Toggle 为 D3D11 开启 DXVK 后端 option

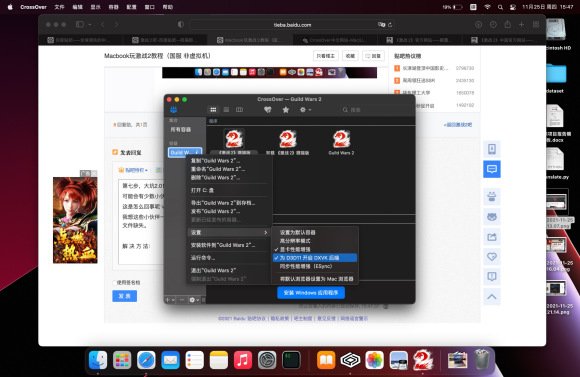315,258
